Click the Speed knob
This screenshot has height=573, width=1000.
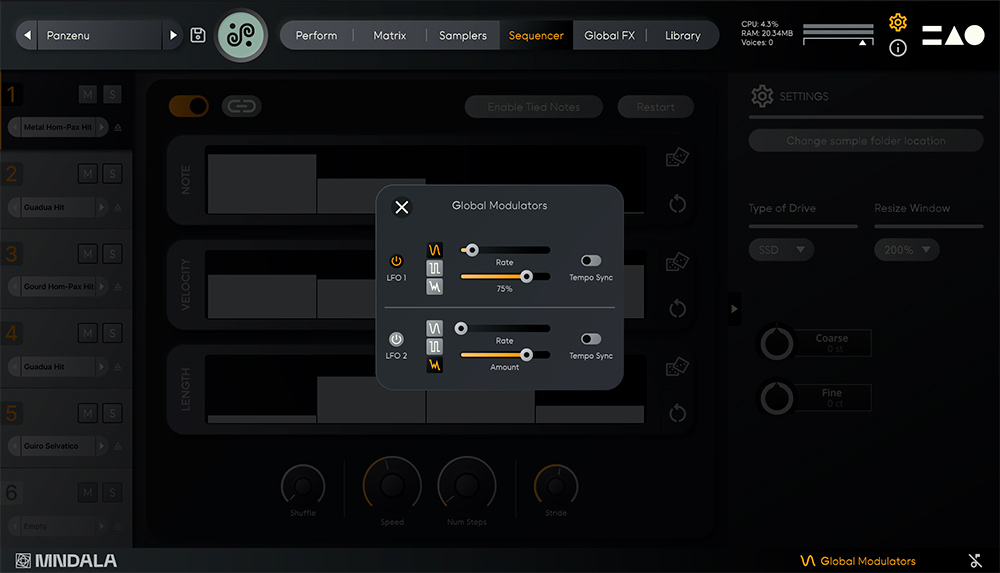tap(392, 486)
